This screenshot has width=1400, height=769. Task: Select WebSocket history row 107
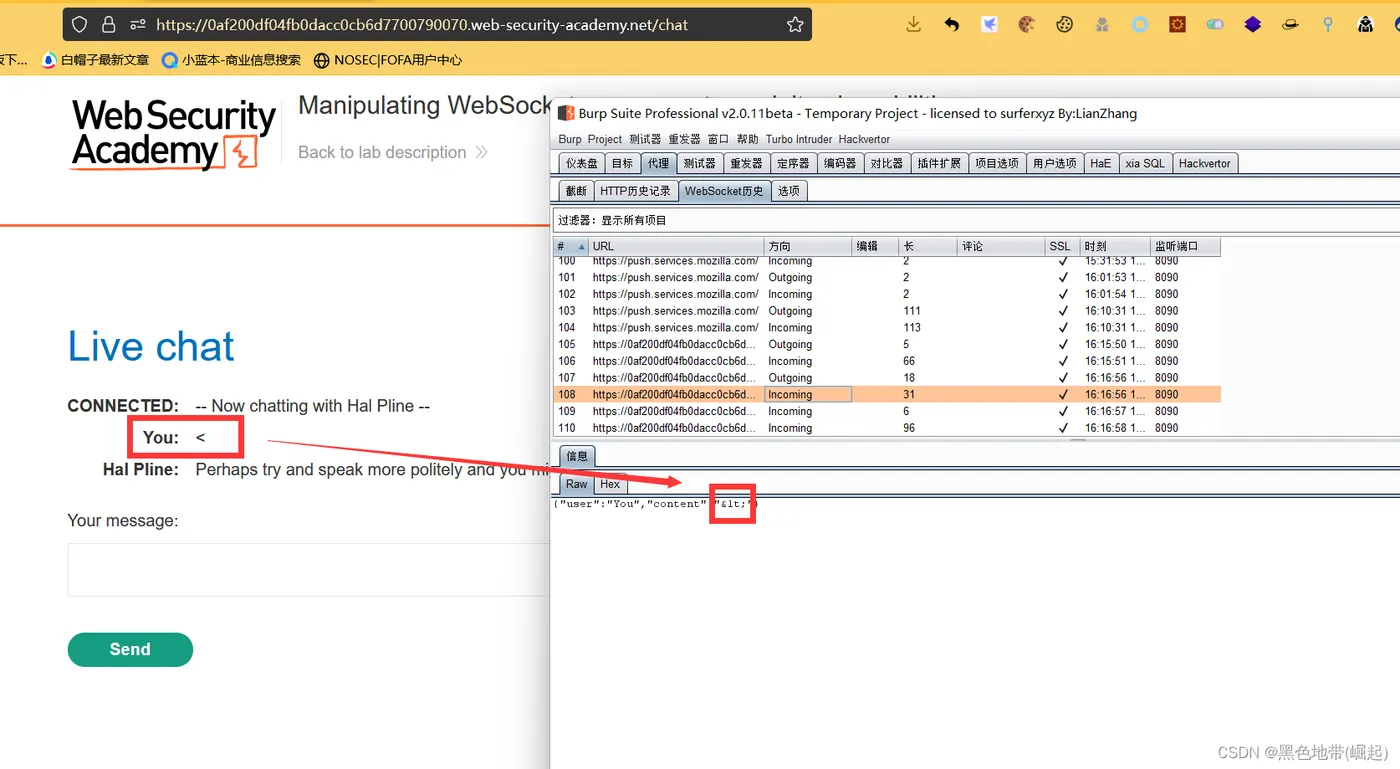886,378
